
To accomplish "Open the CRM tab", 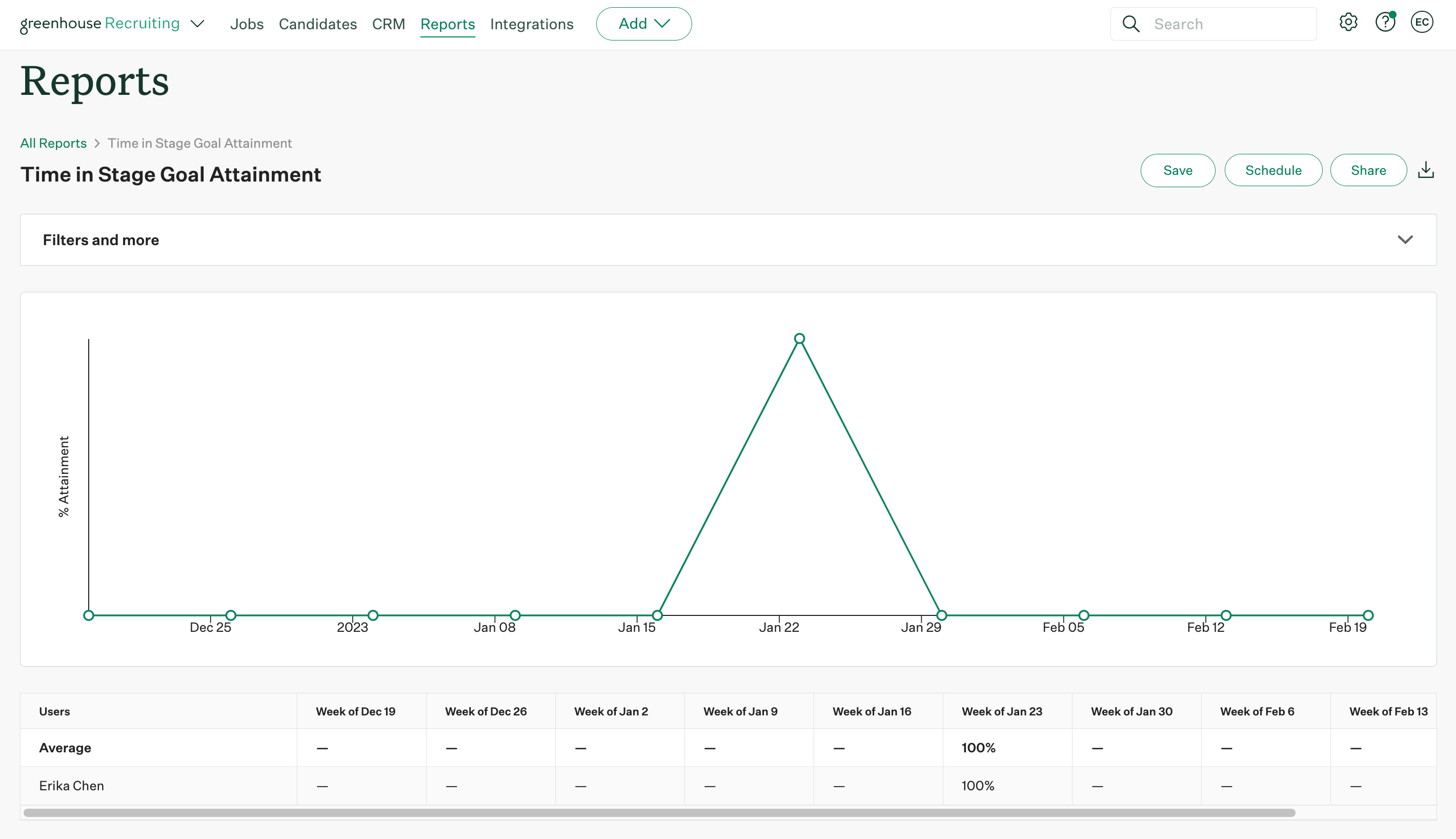I will click(x=388, y=24).
